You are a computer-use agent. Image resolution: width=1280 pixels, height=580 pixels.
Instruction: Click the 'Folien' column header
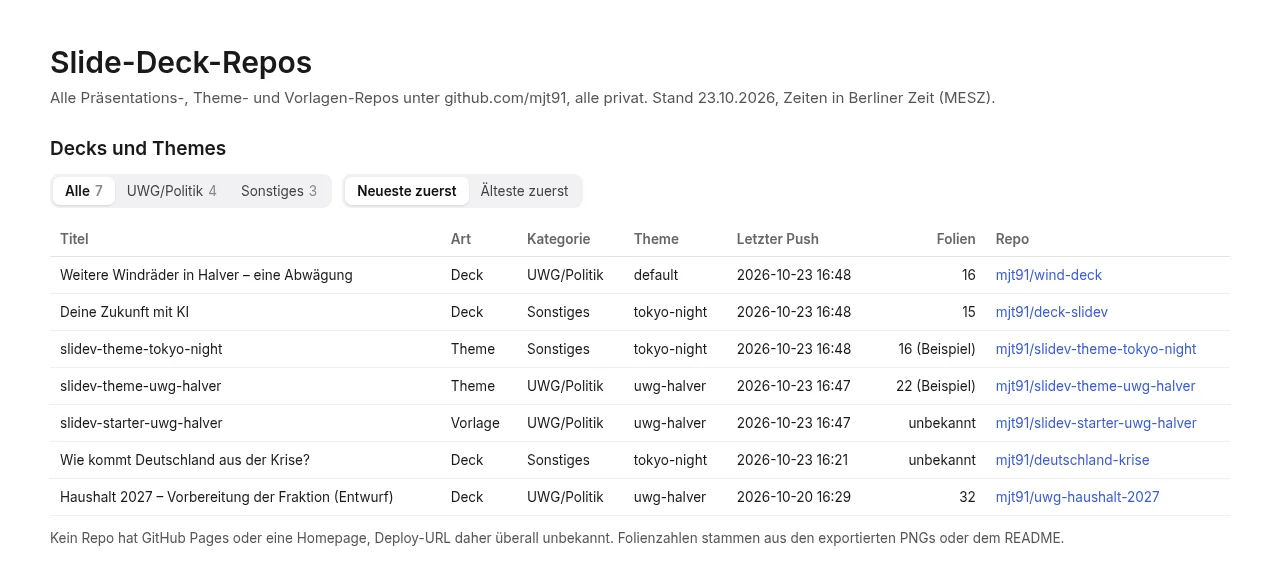(956, 239)
